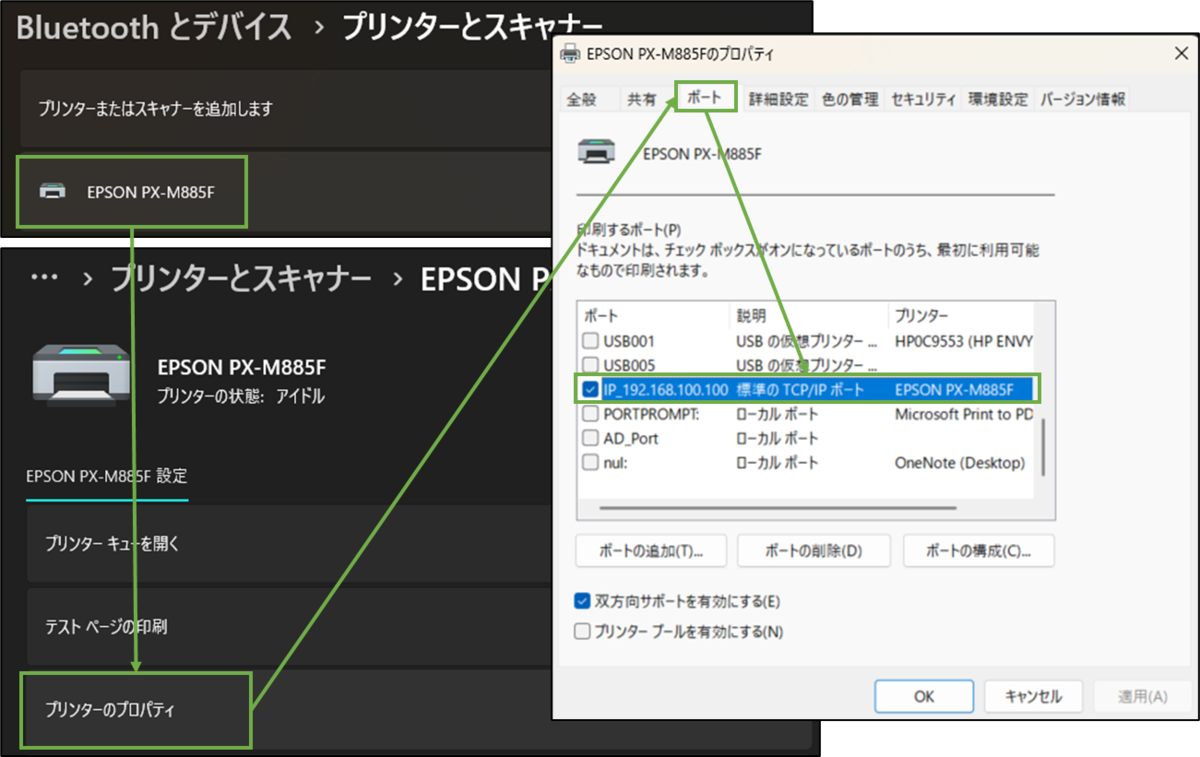Screen dimensions: 1200x757
Task: Check the USB005 port checkbox
Action: [590, 365]
